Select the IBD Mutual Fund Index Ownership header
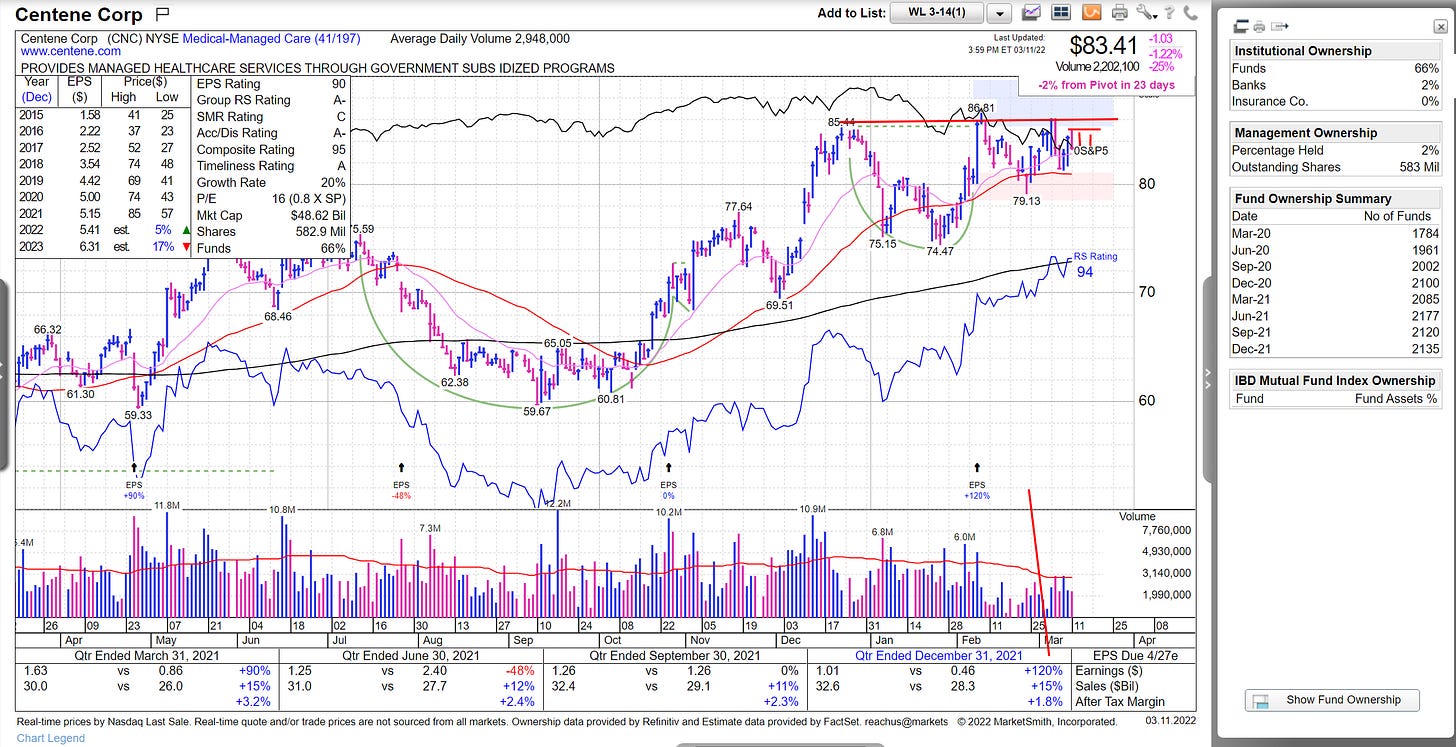Screen dimensions: 1456x747 click(x=1335, y=380)
